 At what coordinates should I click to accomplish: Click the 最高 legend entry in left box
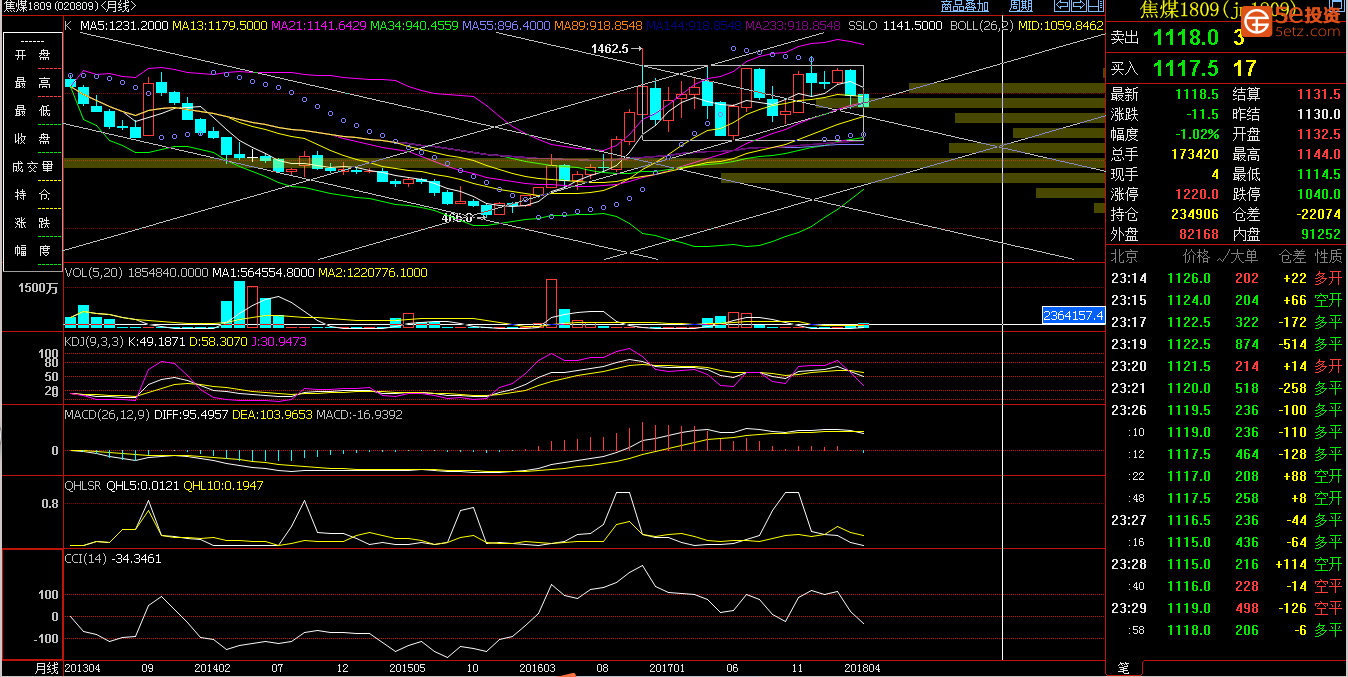coord(32,82)
